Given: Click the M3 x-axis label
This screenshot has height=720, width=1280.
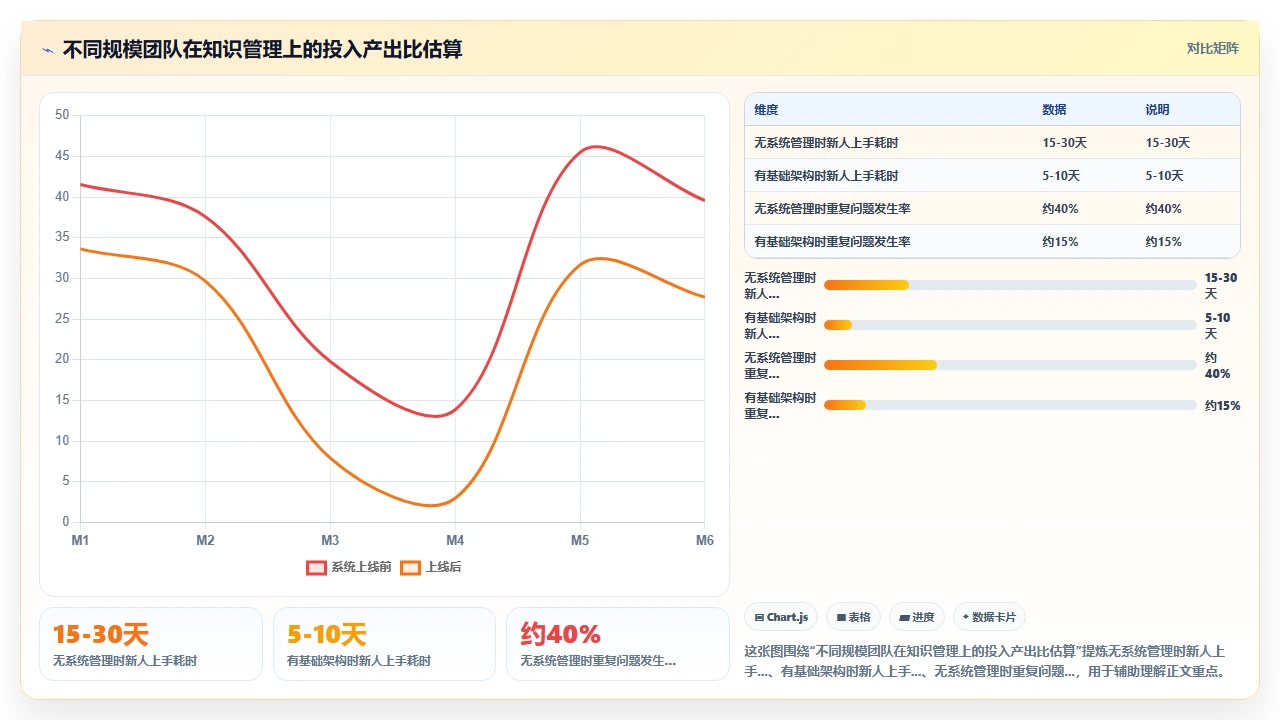Looking at the screenshot, I should (330, 540).
